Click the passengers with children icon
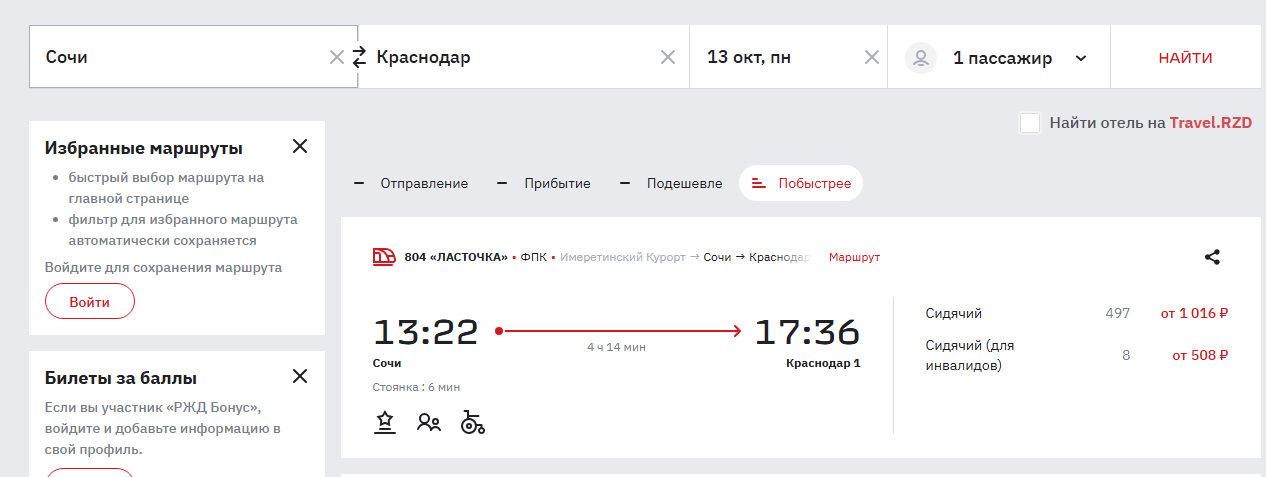1266x477 pixels. pyautogui.click(x=429, y=422)
